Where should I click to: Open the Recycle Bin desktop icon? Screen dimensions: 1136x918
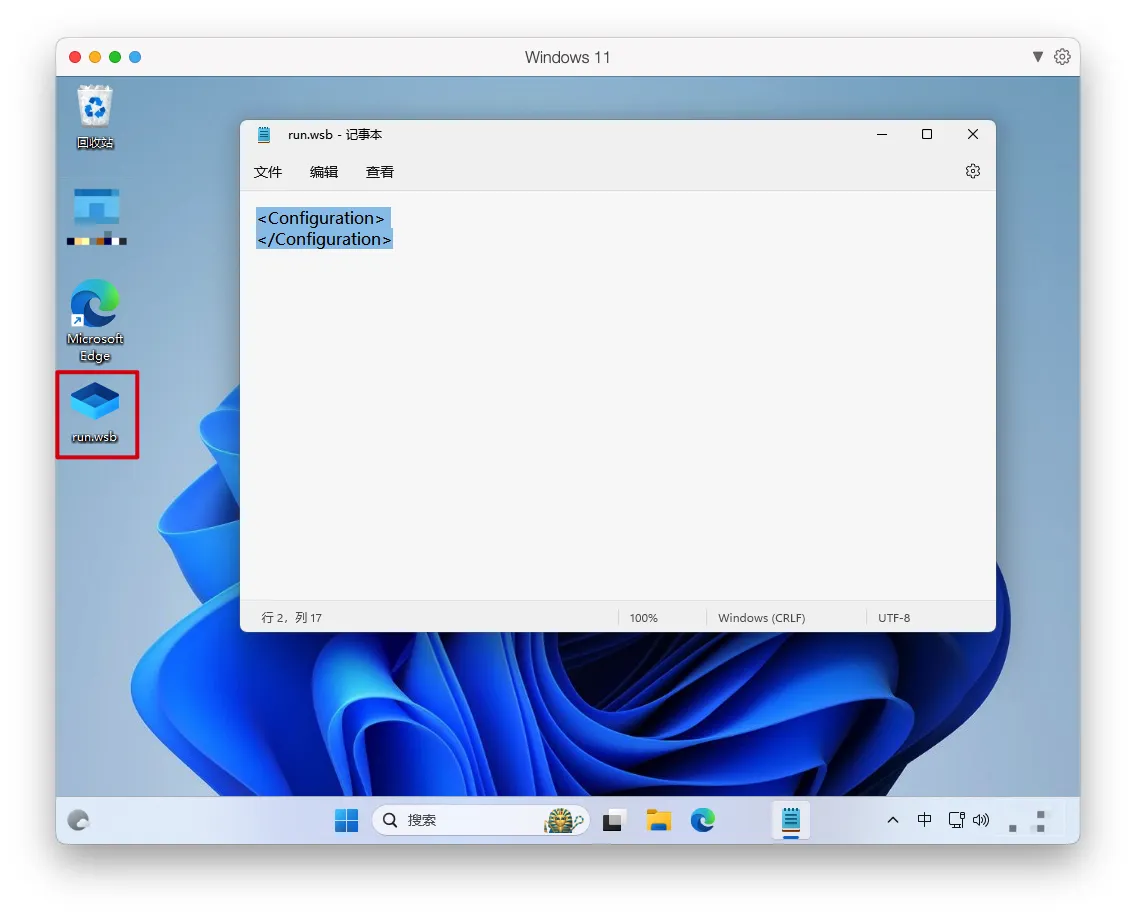coord(95,117)
